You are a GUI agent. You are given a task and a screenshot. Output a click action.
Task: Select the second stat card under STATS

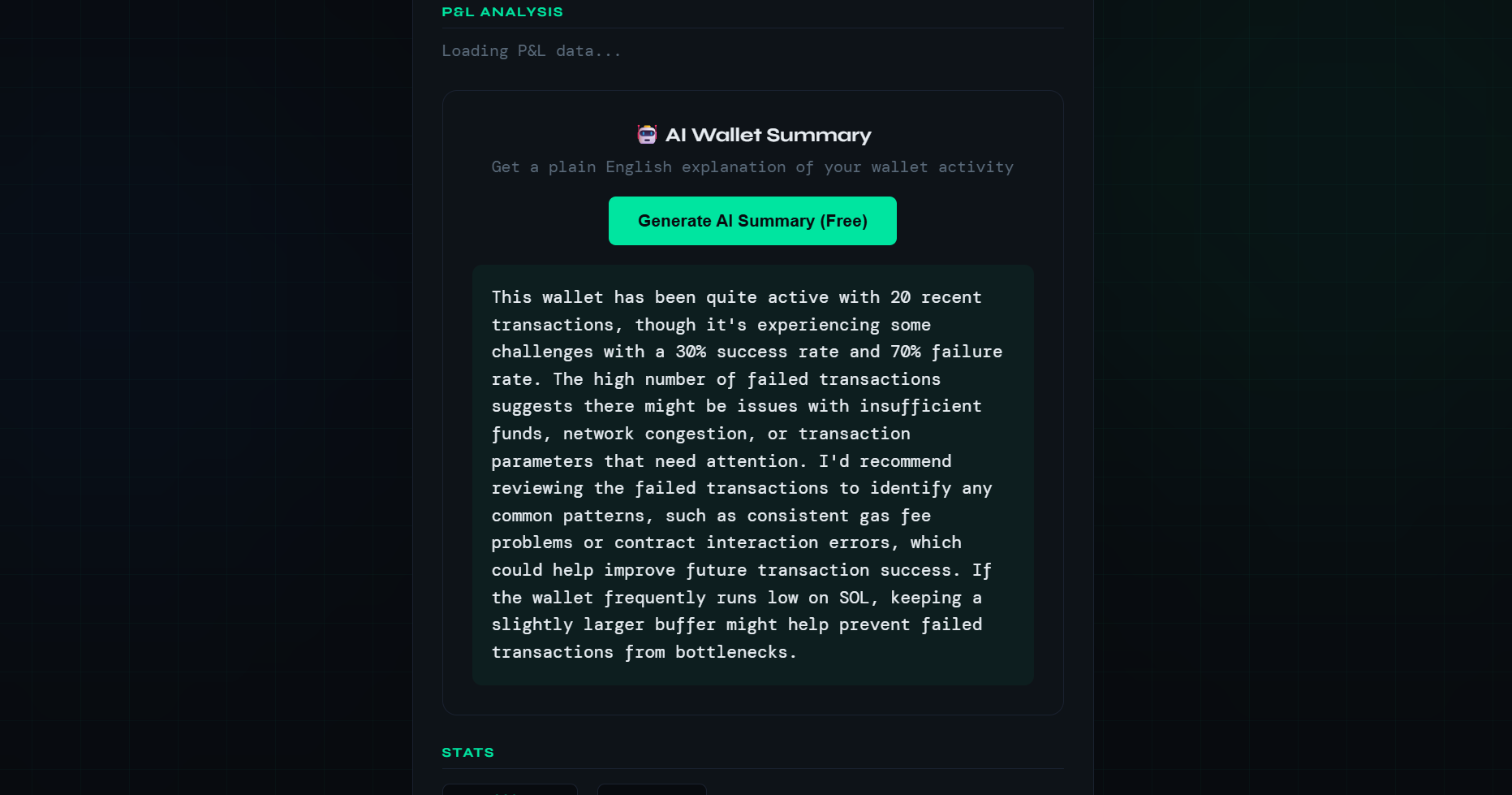(652, 789)
